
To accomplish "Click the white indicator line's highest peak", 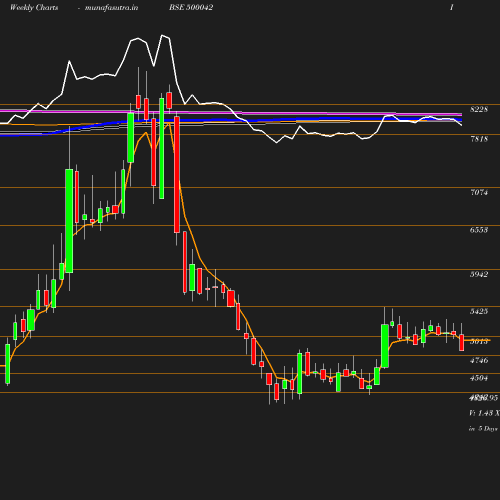I will (162, 35).
